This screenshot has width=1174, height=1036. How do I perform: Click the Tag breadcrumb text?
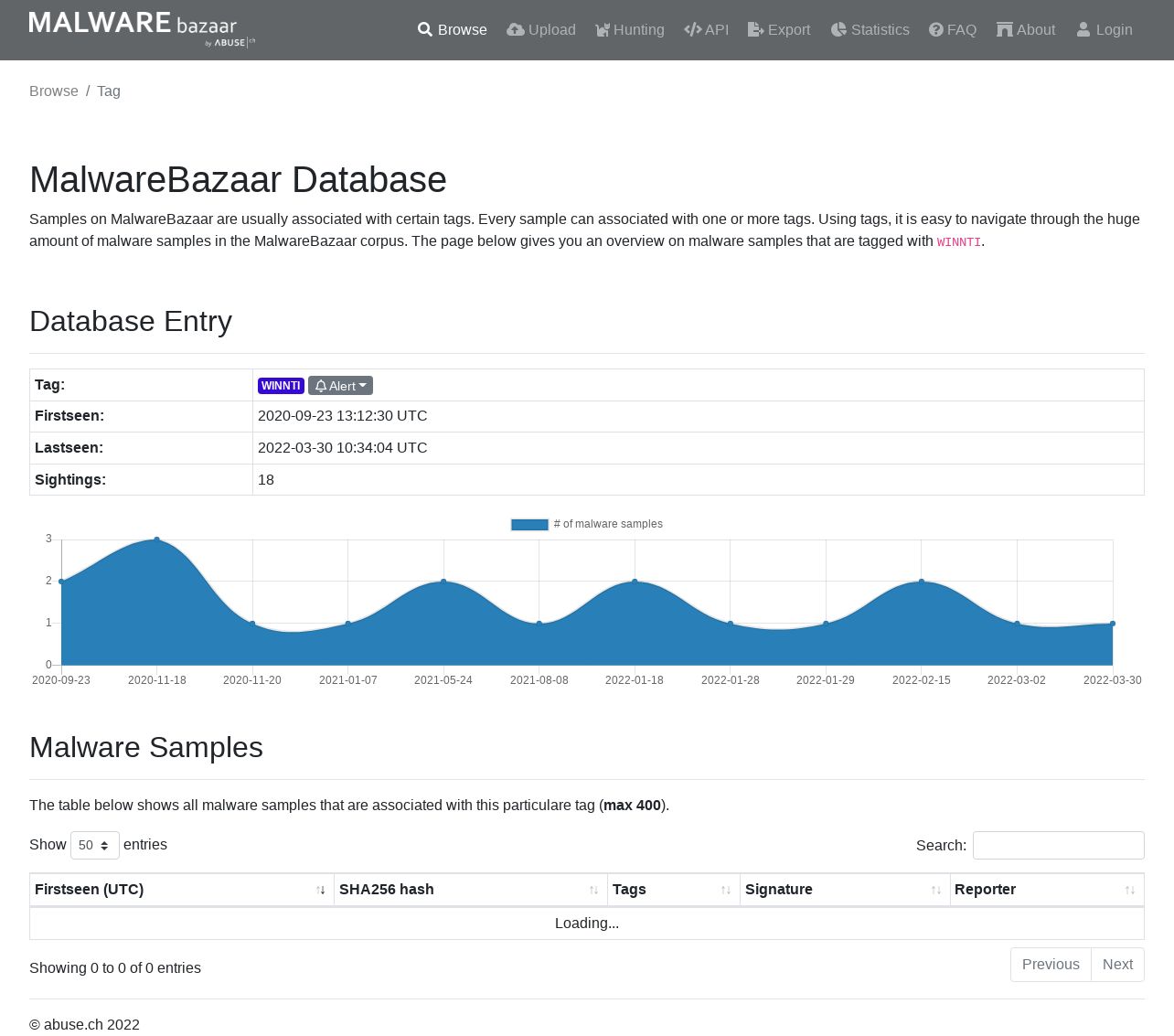coord(109,91)
